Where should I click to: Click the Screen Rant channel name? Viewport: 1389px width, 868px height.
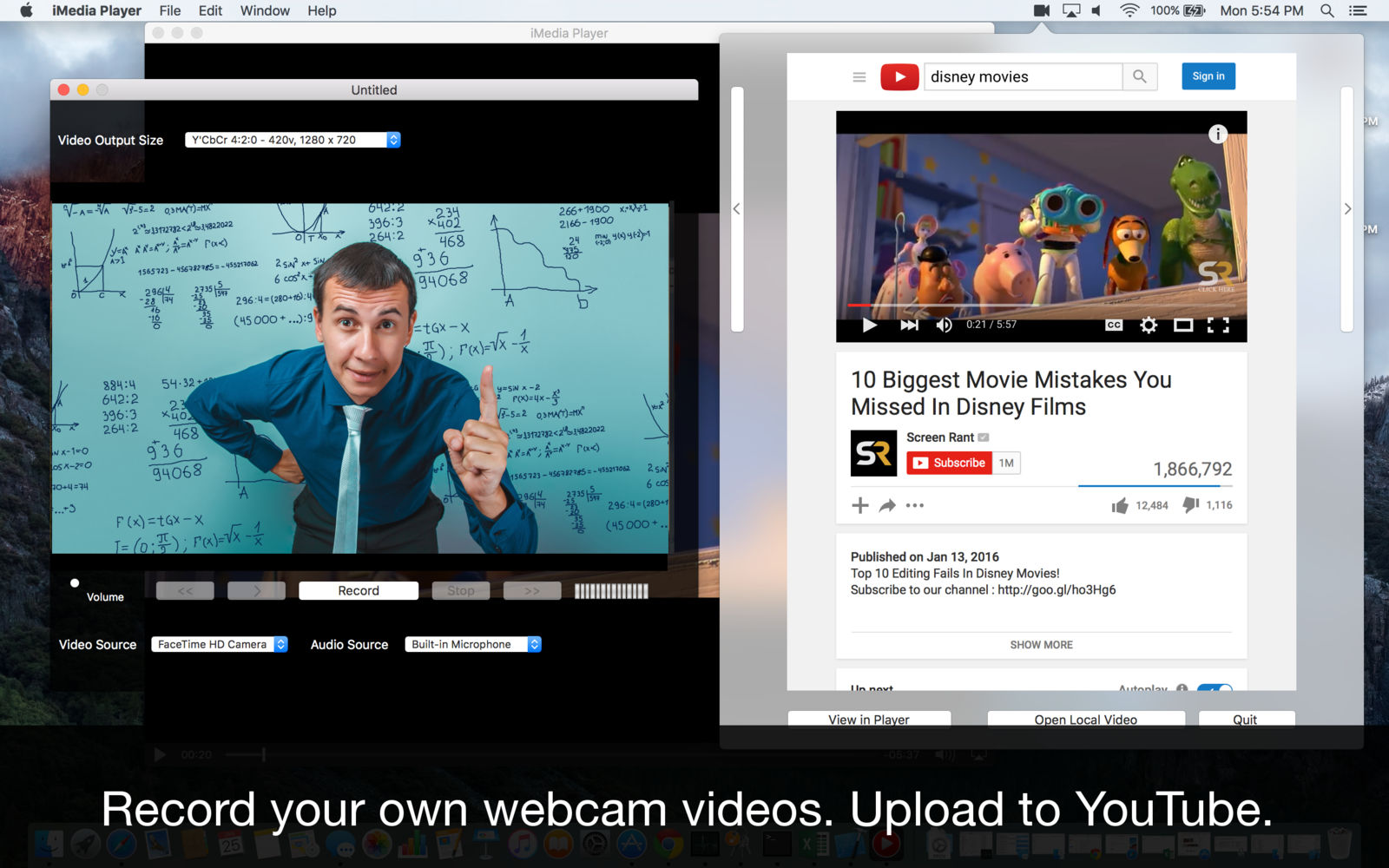pyautogui.click(x=940, y=437)
